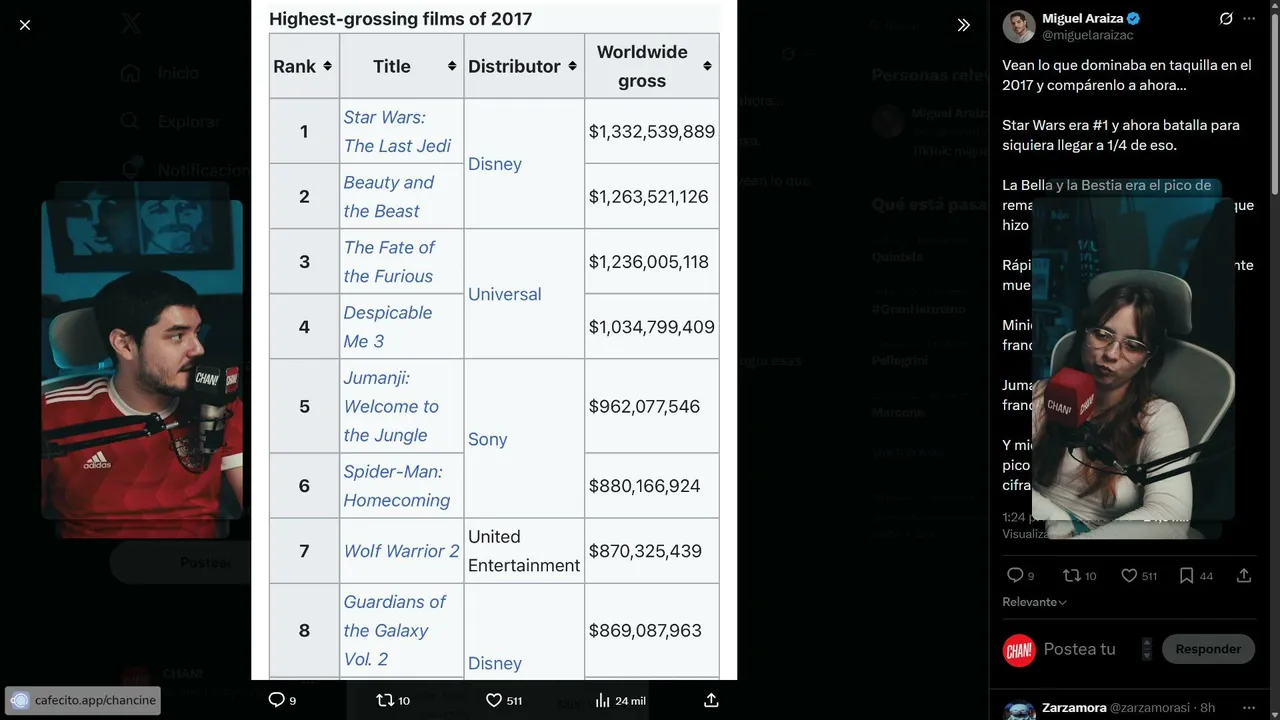Open the Miguel Araiza display name link
The width and height of the screenshot is (1280, 720).
coord(1082,18)
